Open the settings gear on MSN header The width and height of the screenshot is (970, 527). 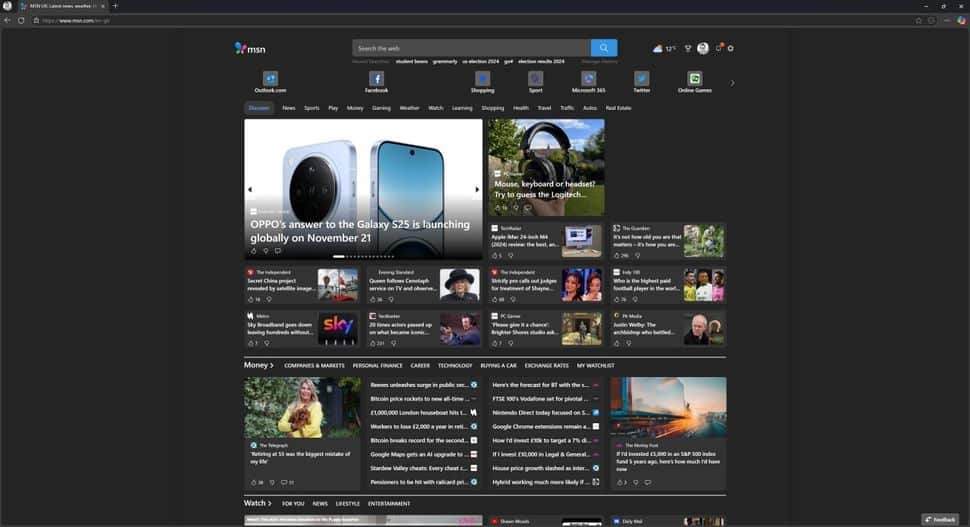click(x=731, y=48)
